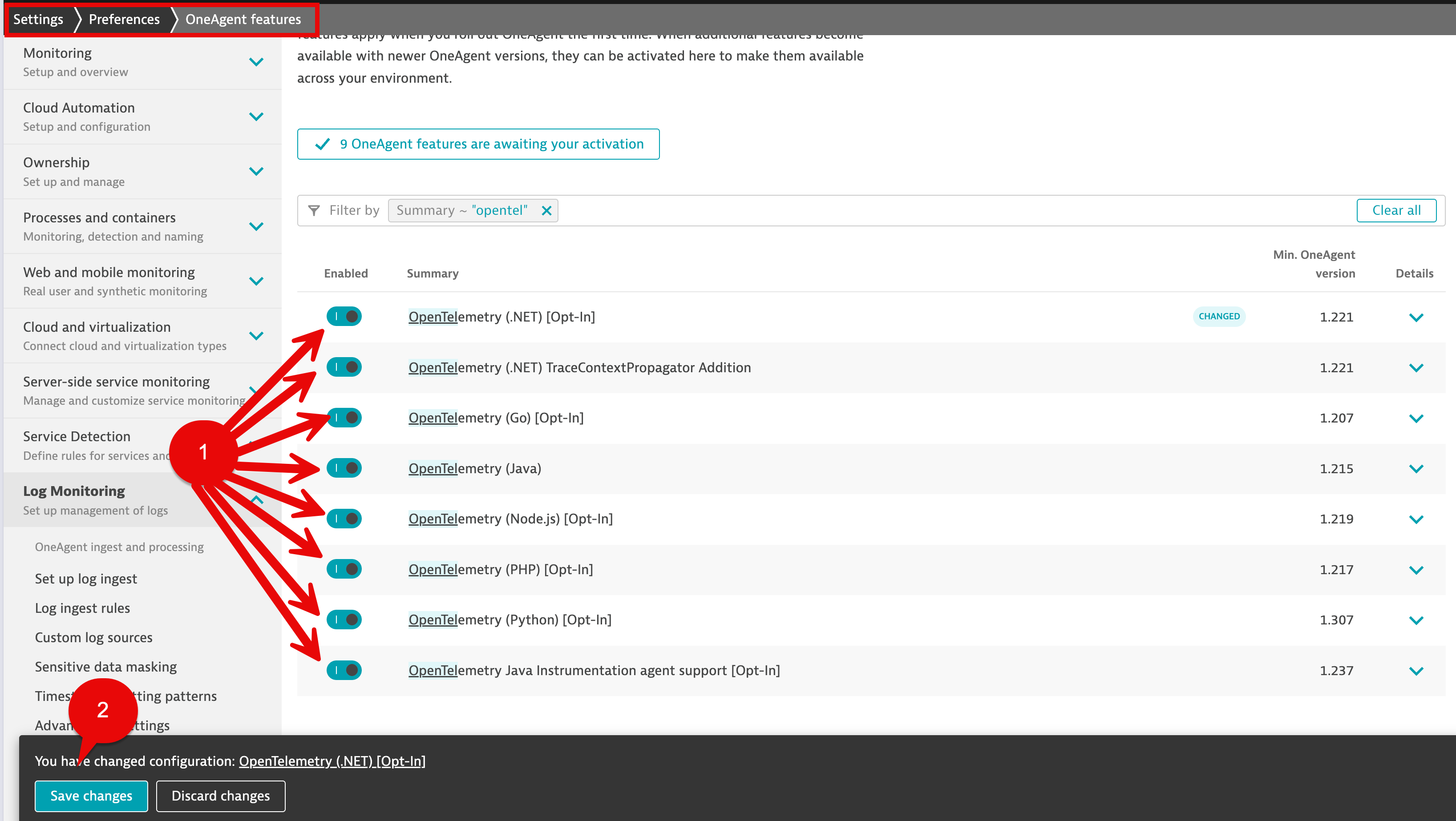Screen dimensions: 1456x821
Task: Open Custom log sources
Action: point(94,638)
